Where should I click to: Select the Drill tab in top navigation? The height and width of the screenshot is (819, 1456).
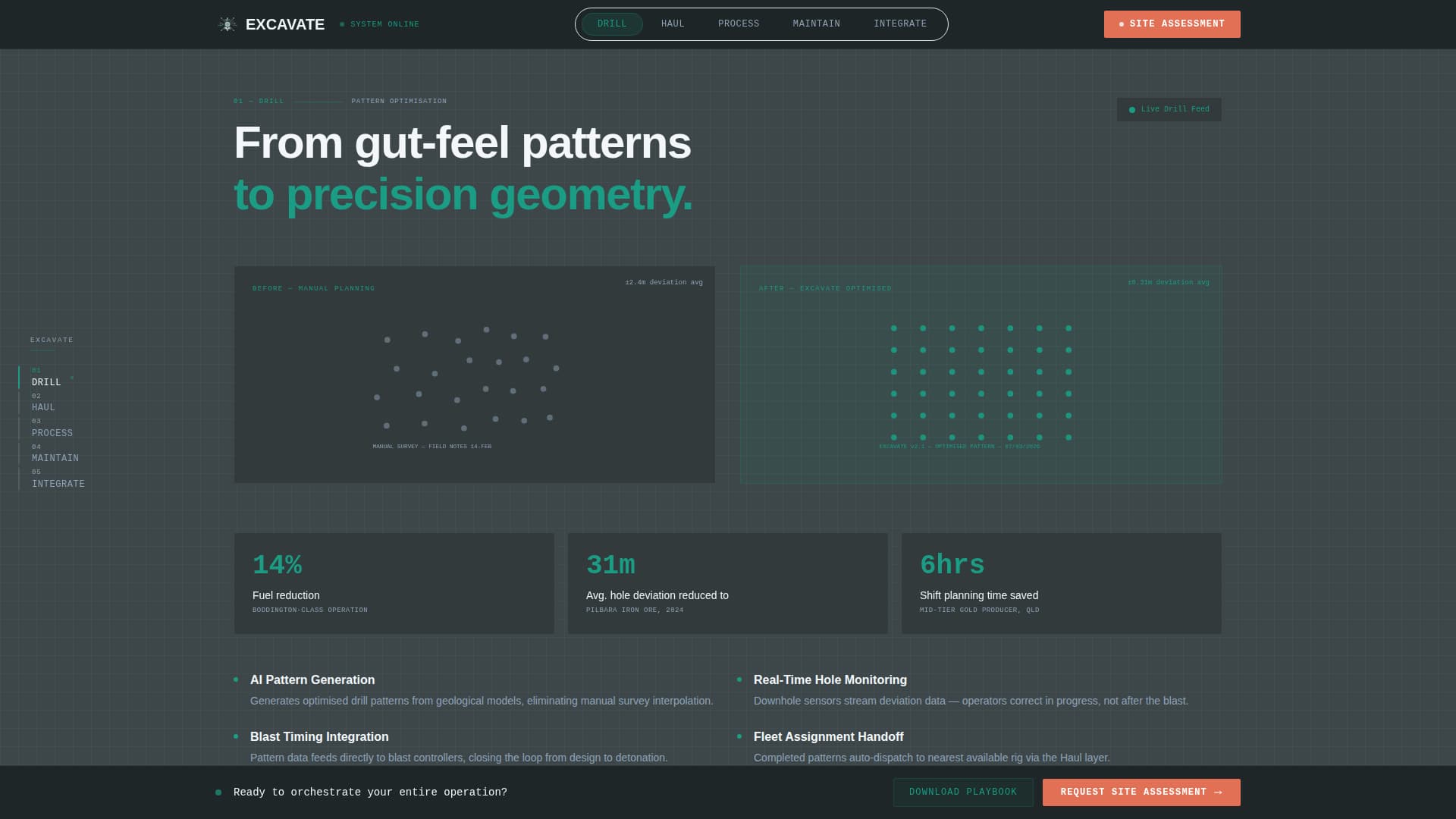pyautogui.click(x=612, y=24)
